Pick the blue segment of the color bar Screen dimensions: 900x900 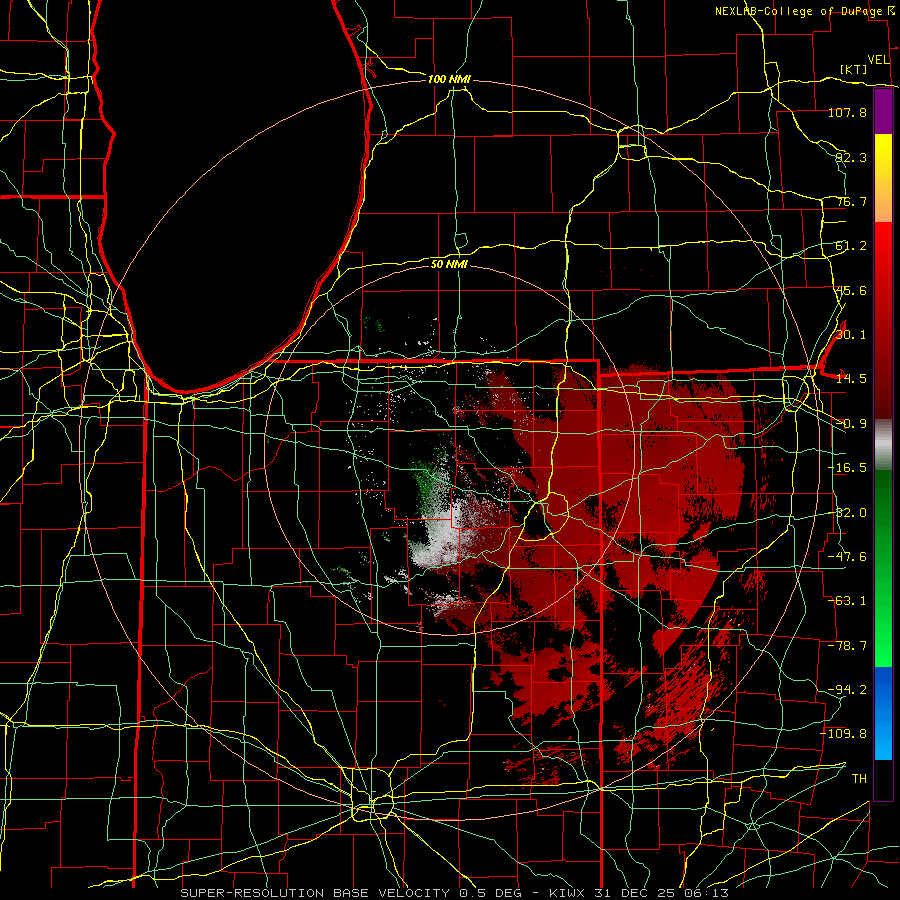point(883,713)
